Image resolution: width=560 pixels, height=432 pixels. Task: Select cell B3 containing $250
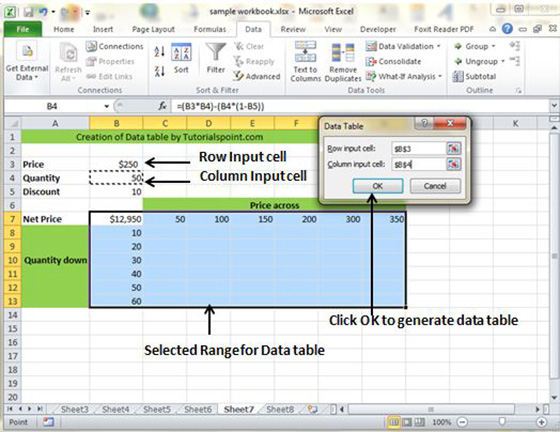pyautogui.click(x=116, y=164)
